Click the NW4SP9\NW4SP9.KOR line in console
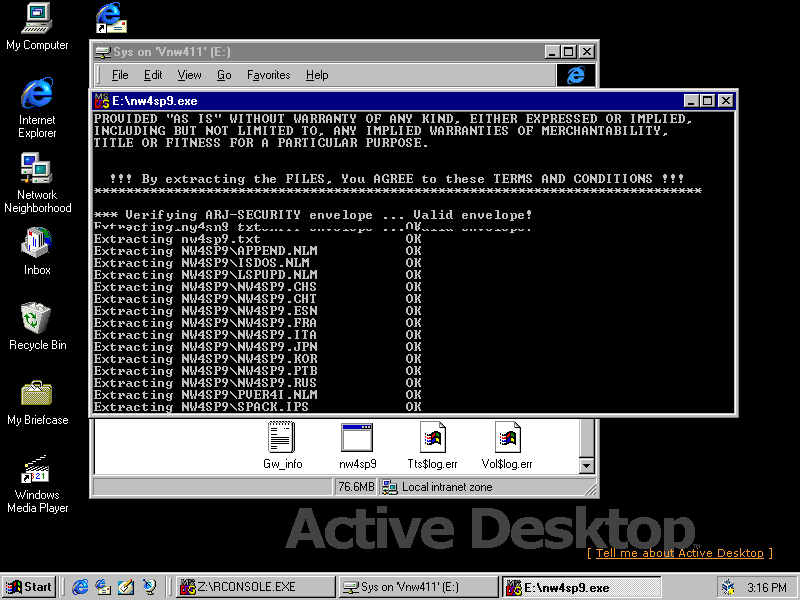Image resolution: width=800 pixels, height=600 pixels. [x=258, y=359]
